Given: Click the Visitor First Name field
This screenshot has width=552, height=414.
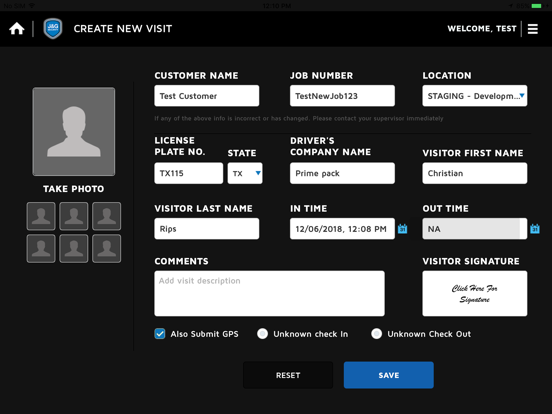Looking at the screenshot, I should (475, 173).
